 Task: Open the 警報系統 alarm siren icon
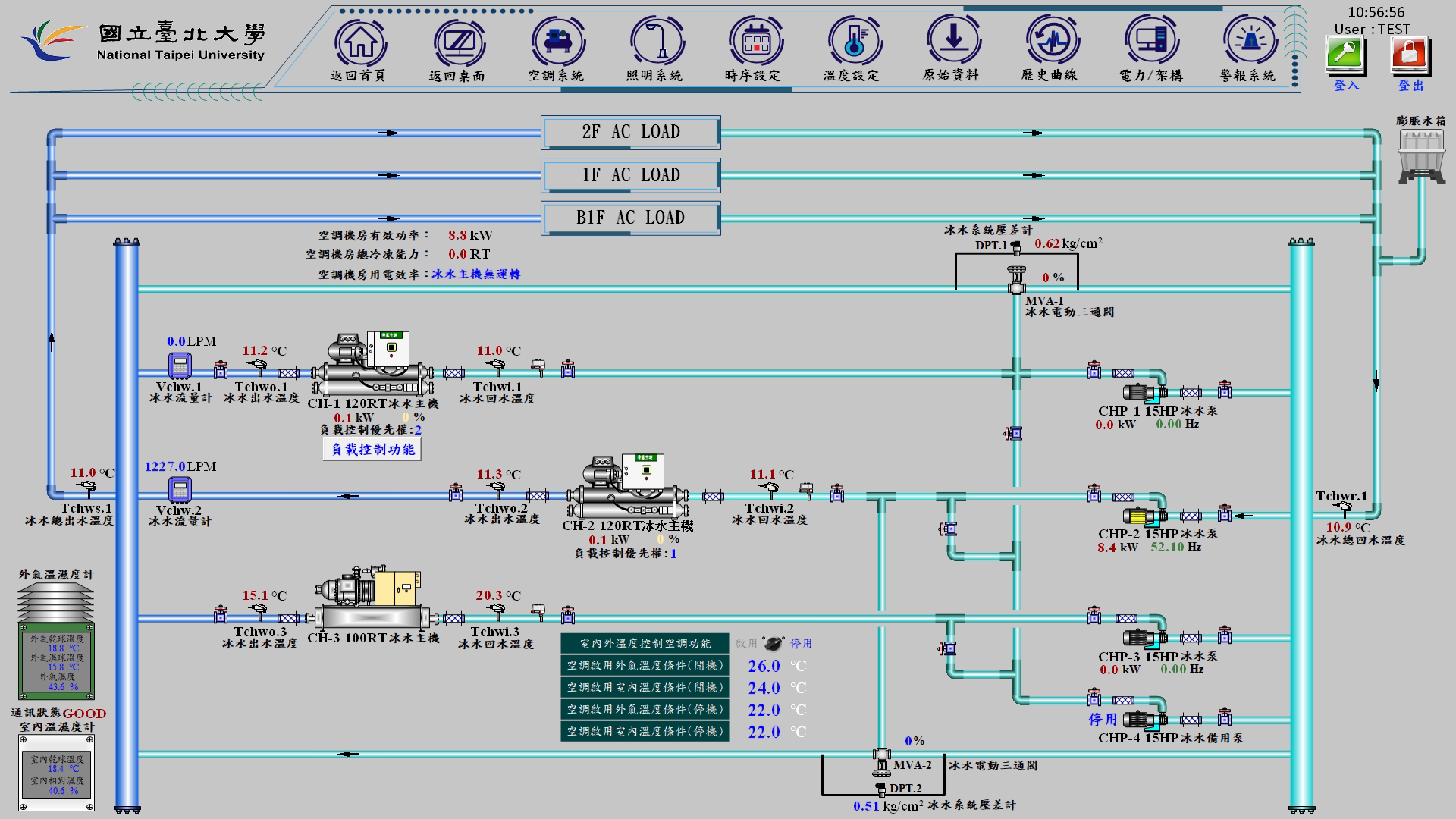click(x=1248, y=42)
